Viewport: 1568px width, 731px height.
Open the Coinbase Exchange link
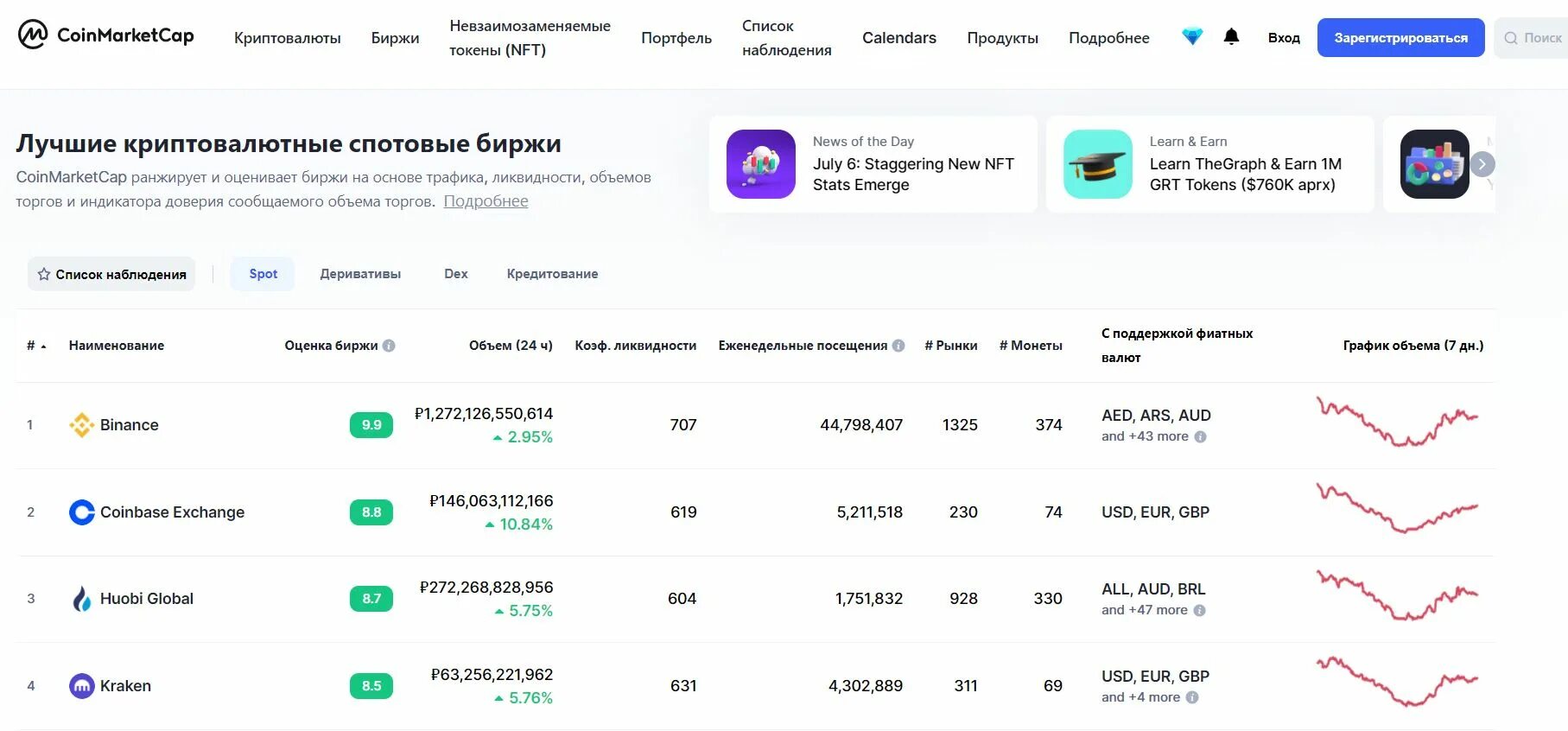point(172,512)
